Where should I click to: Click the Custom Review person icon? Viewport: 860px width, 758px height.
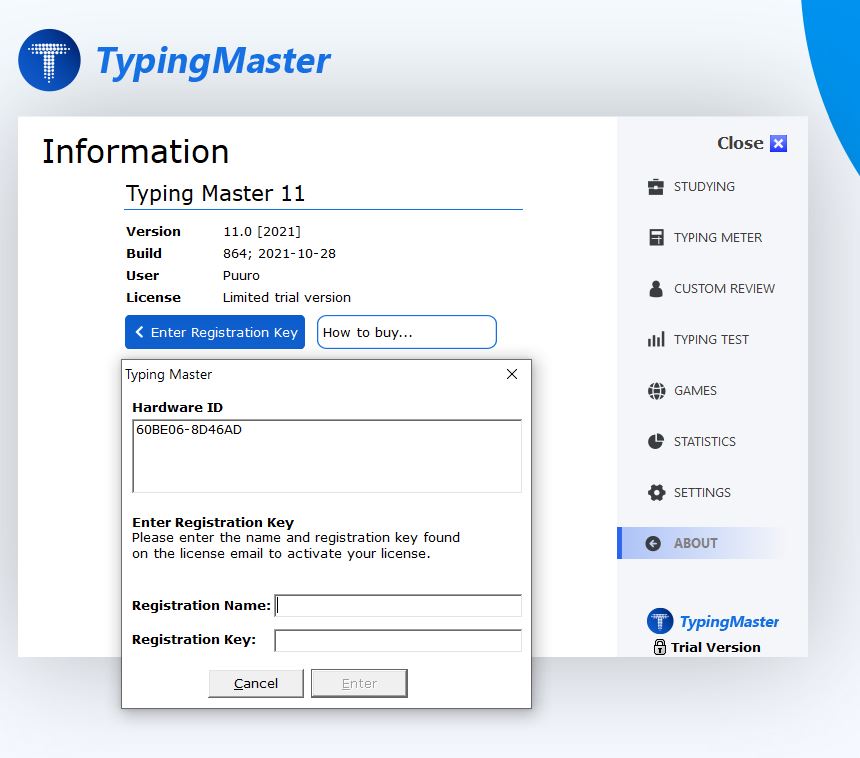(x=656, y=289)
